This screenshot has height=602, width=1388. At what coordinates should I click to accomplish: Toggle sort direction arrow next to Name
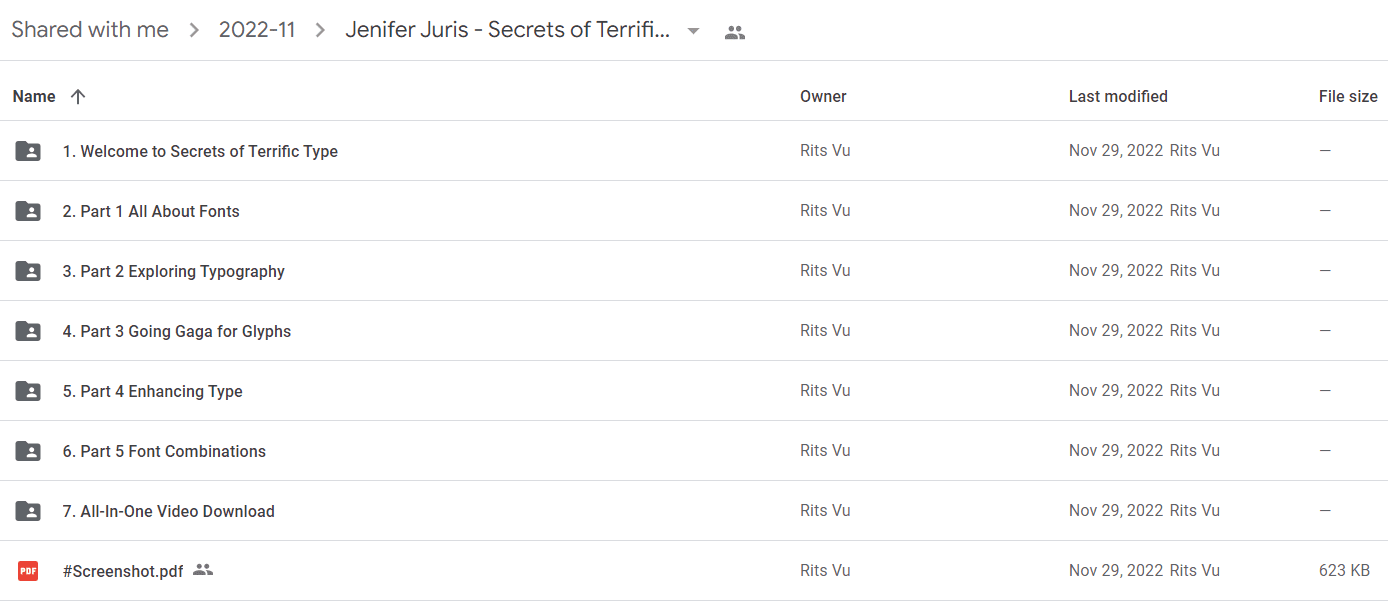coord(78,96)
